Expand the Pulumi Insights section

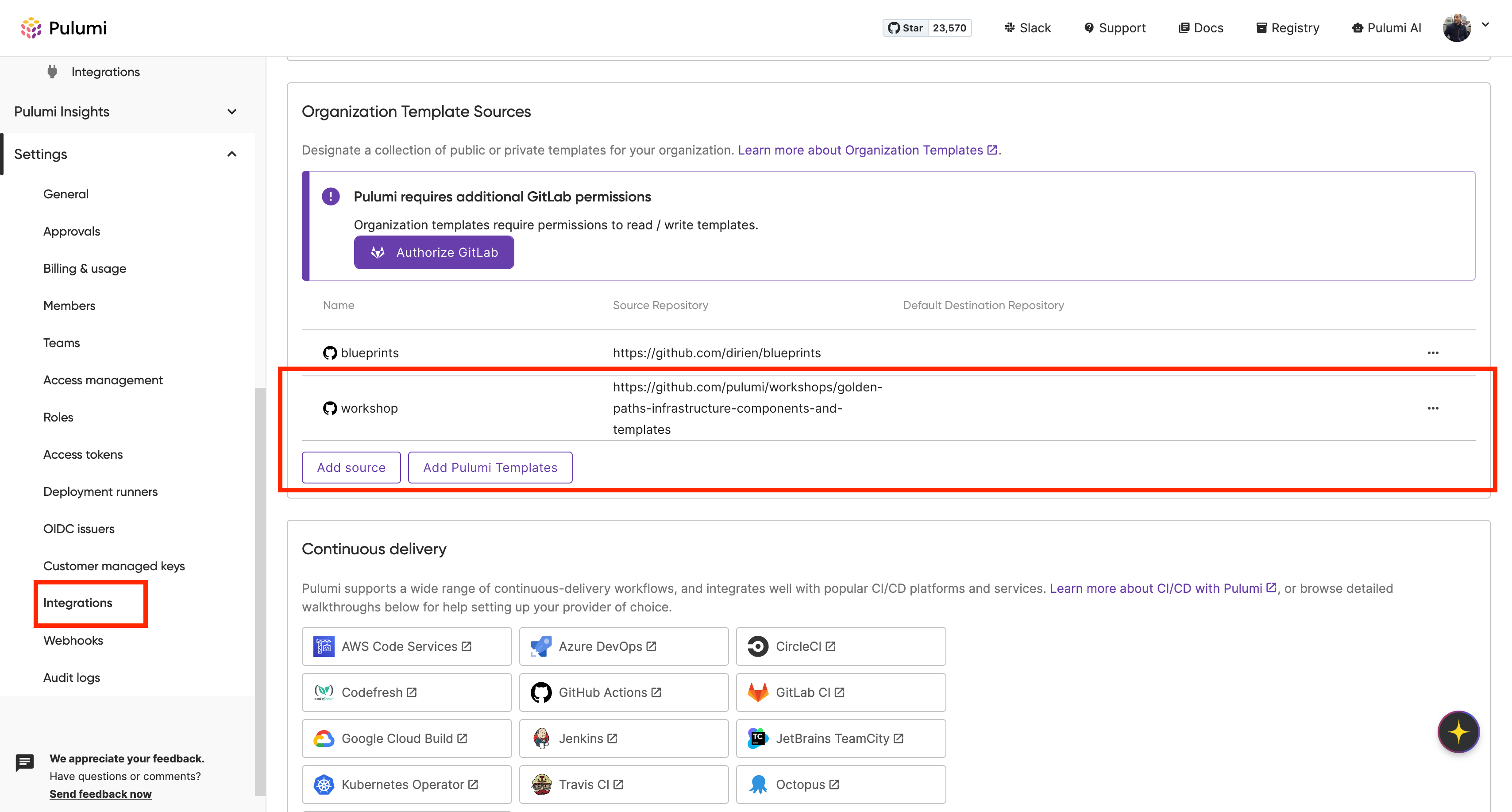coord(126,112)
